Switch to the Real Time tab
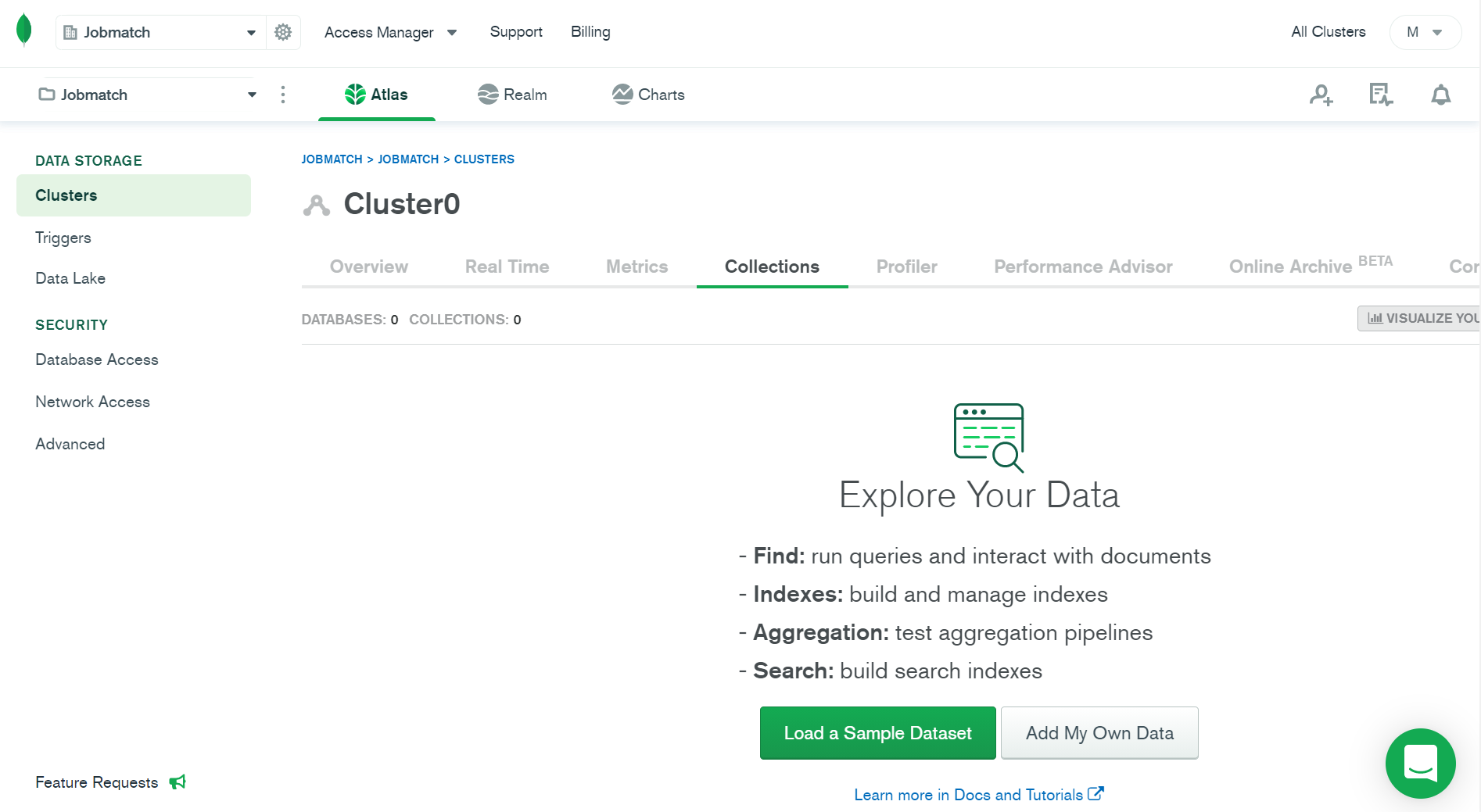 coord(507,266)
